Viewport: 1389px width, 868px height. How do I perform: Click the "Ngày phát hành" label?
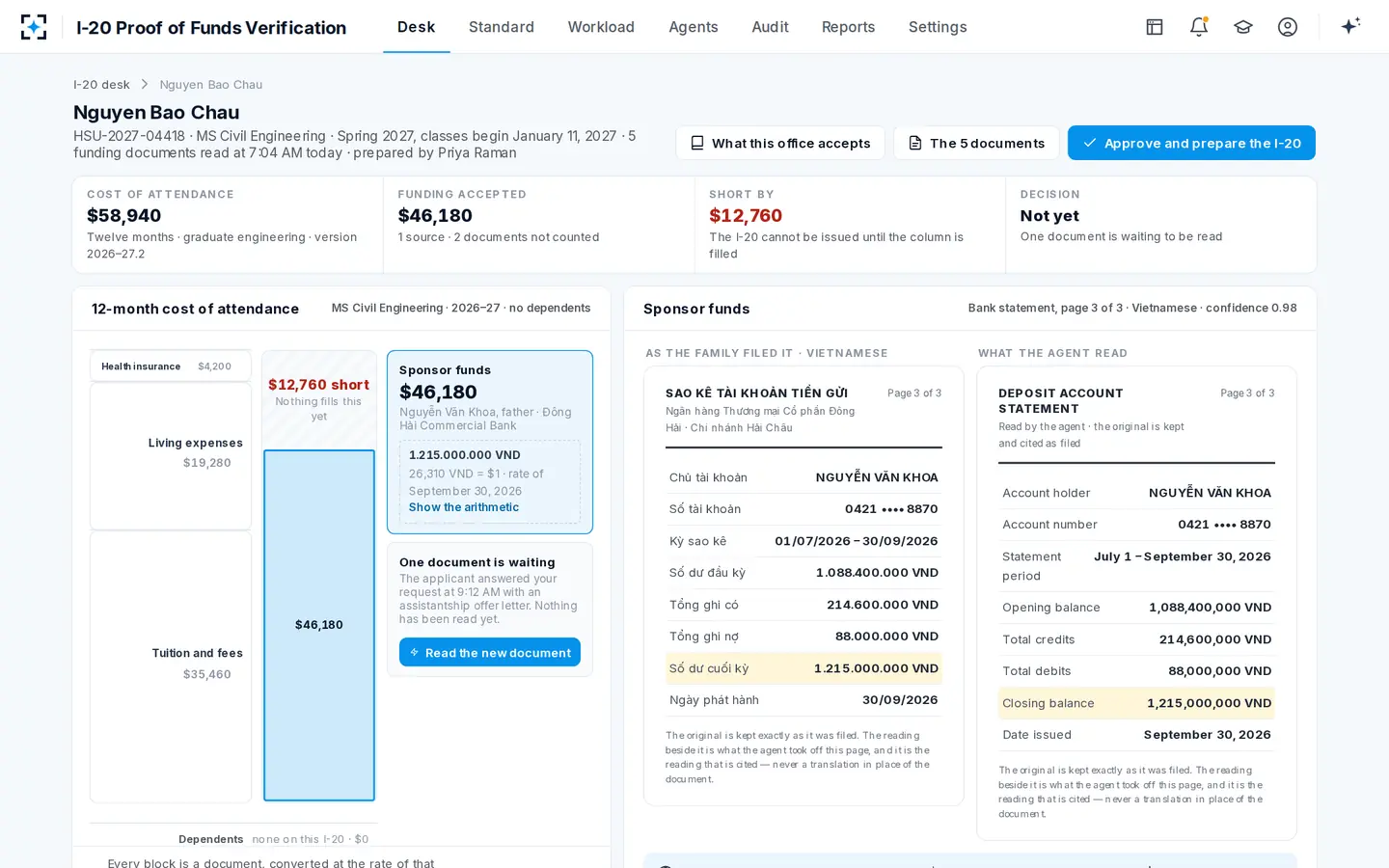[715, 700]
